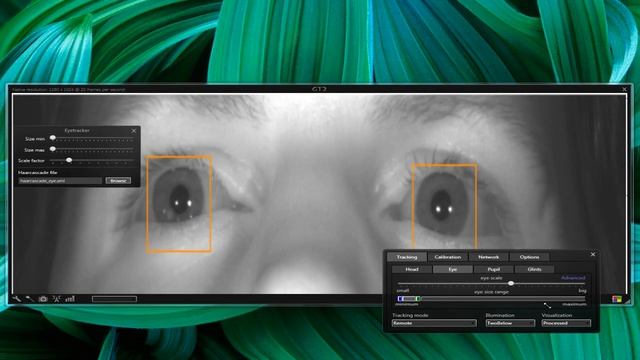
Task: Close the Eyetracker panel
Action: [x=134, y=131]
